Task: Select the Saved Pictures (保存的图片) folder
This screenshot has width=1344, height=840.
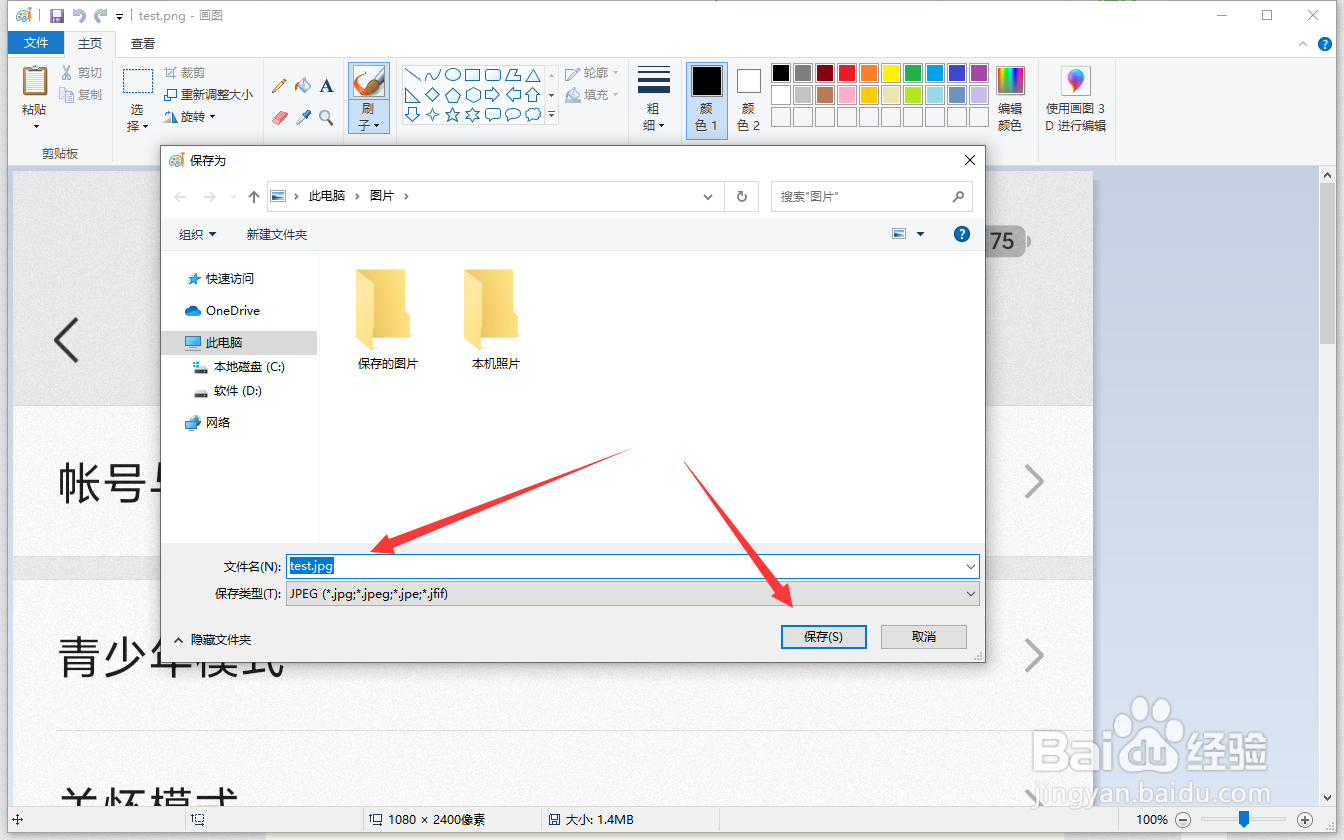Action: [387, 320]
